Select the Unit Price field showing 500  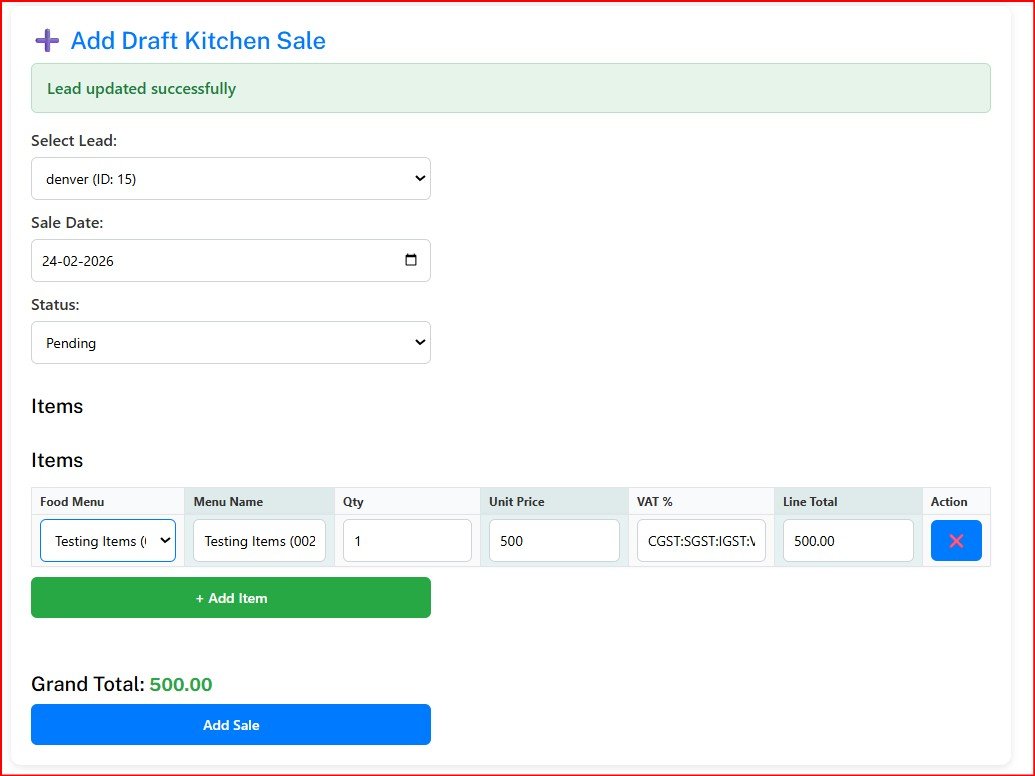(x=554, y=541)
